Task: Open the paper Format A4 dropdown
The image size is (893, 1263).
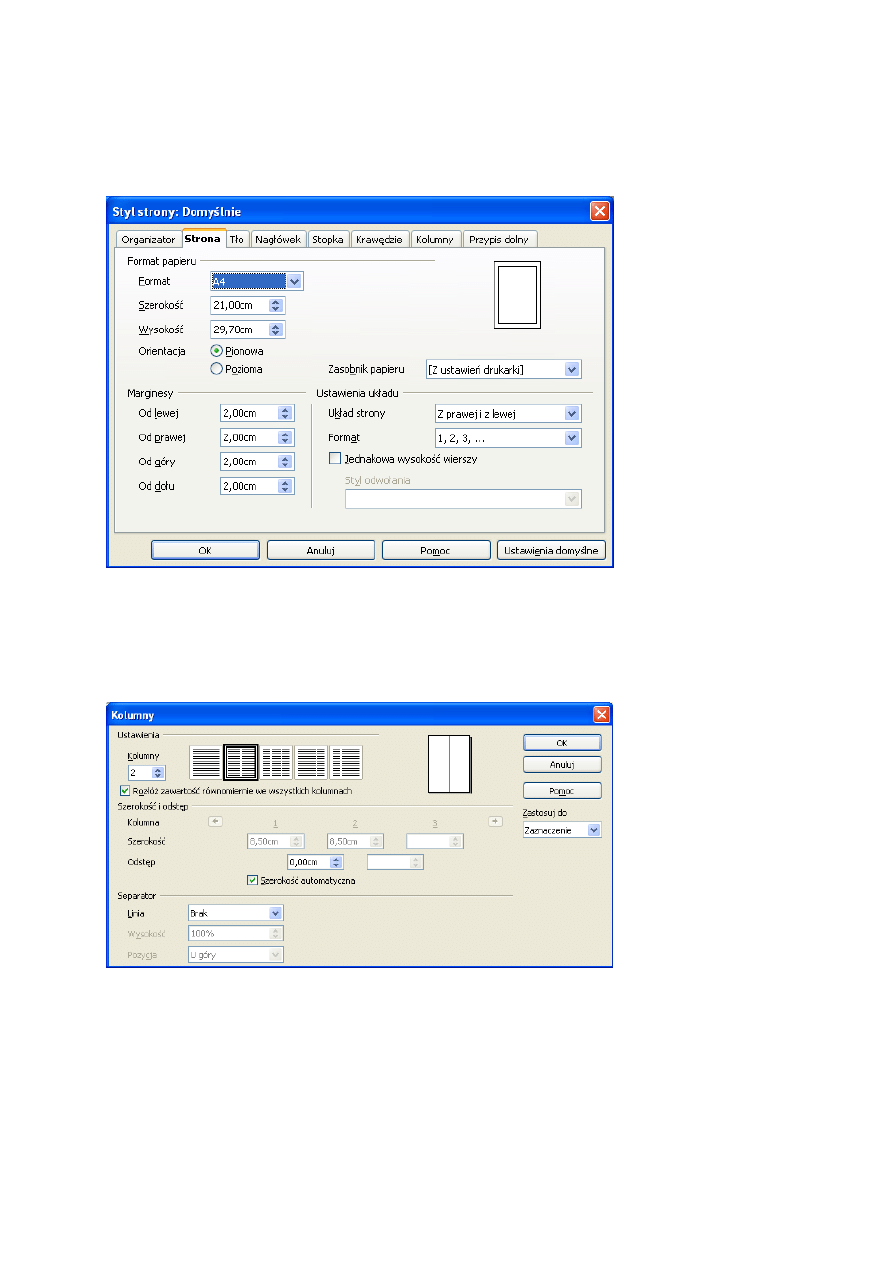Action: [294, 282]
